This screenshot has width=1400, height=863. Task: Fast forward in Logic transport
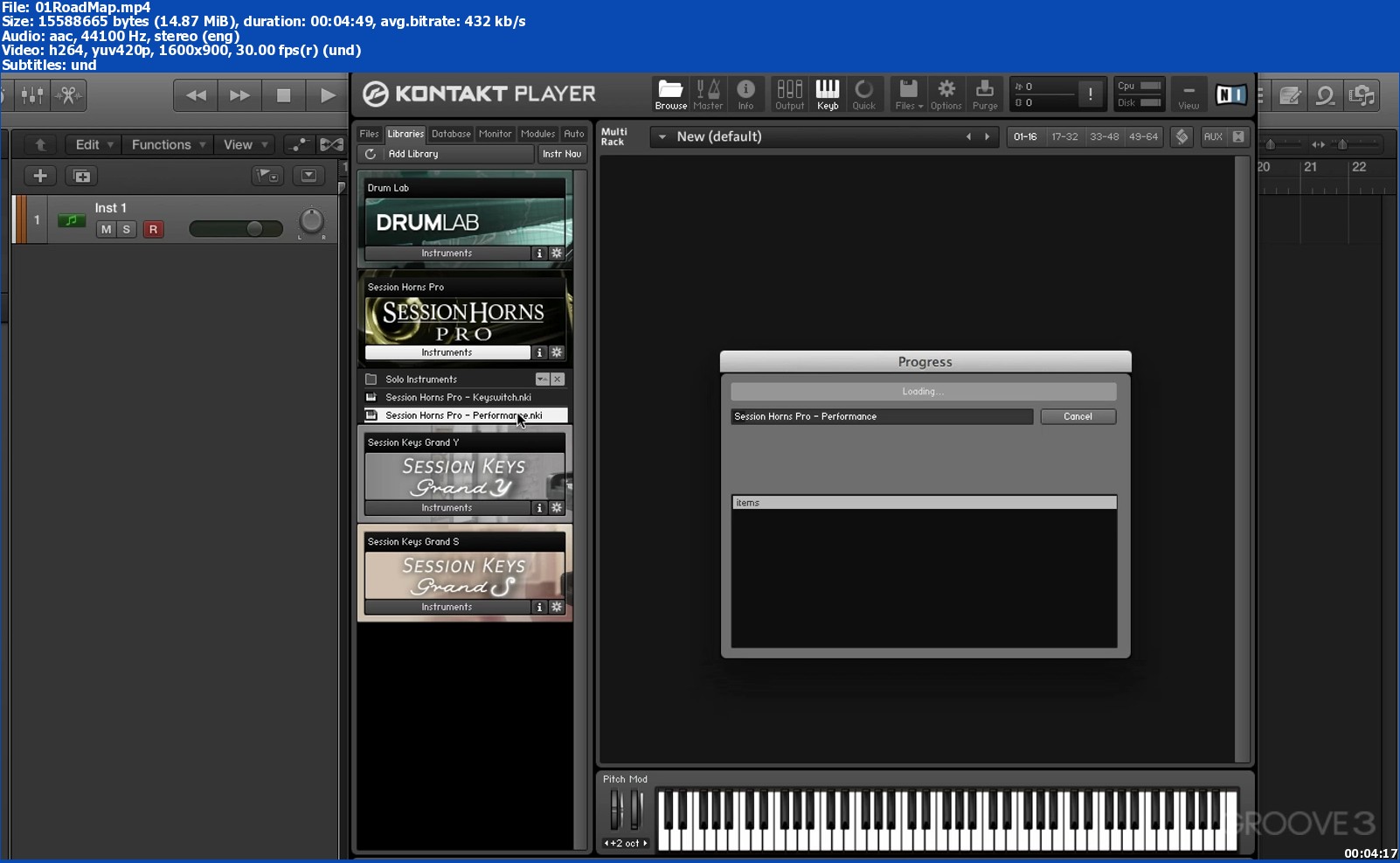point(239,95)
